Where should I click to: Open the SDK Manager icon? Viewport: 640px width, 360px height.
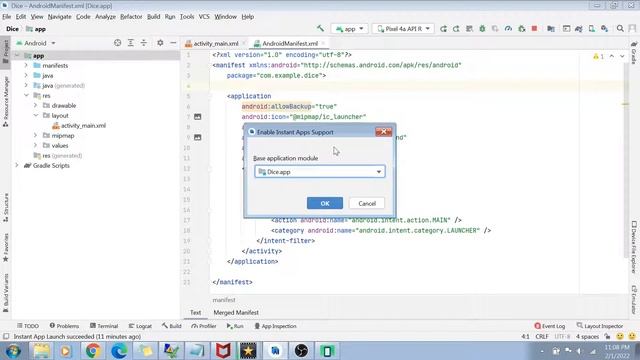[604, 29]
